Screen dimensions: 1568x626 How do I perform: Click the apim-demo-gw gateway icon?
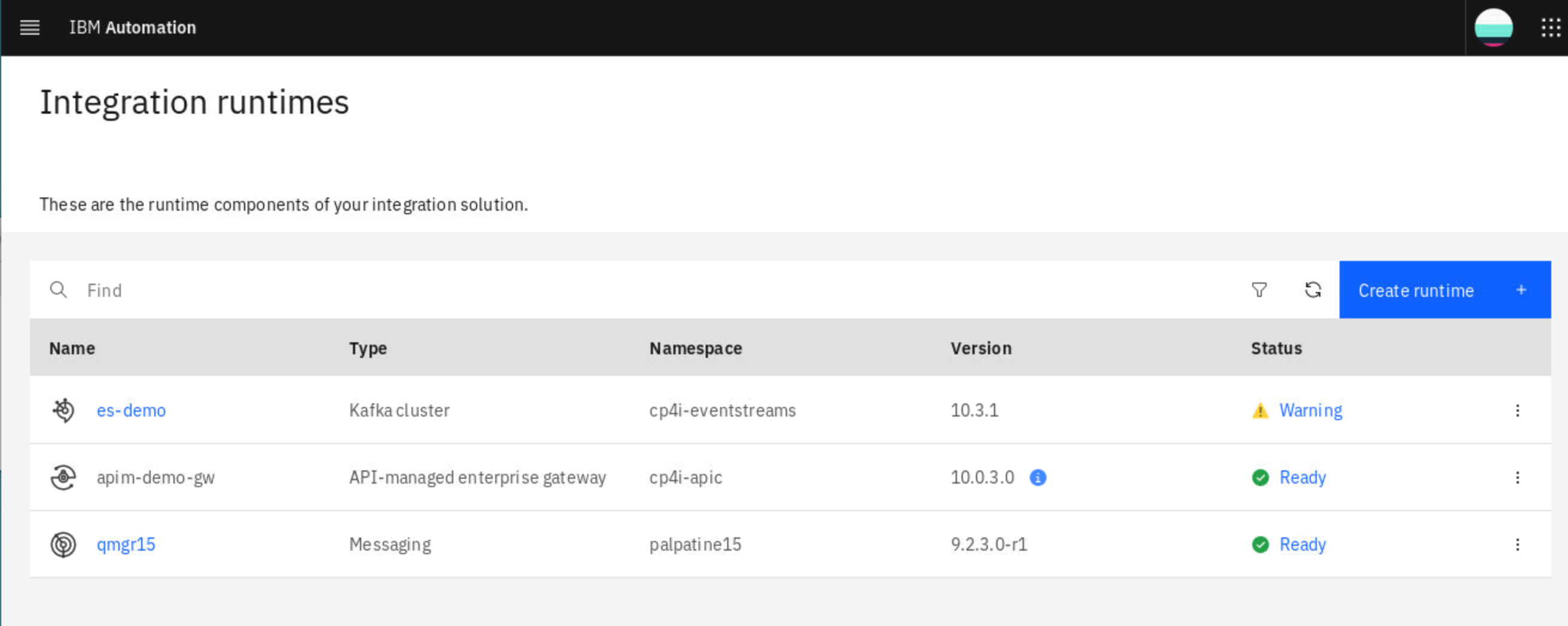63,478
